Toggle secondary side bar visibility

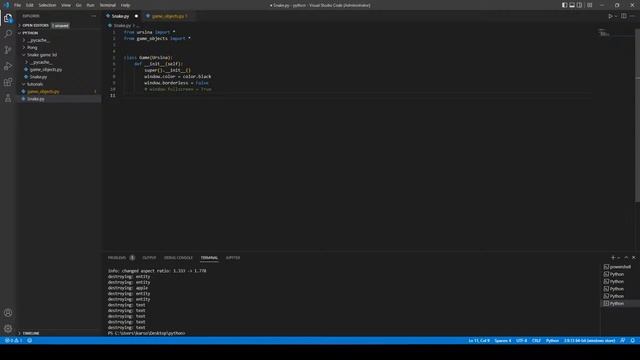tap(579, 5)
